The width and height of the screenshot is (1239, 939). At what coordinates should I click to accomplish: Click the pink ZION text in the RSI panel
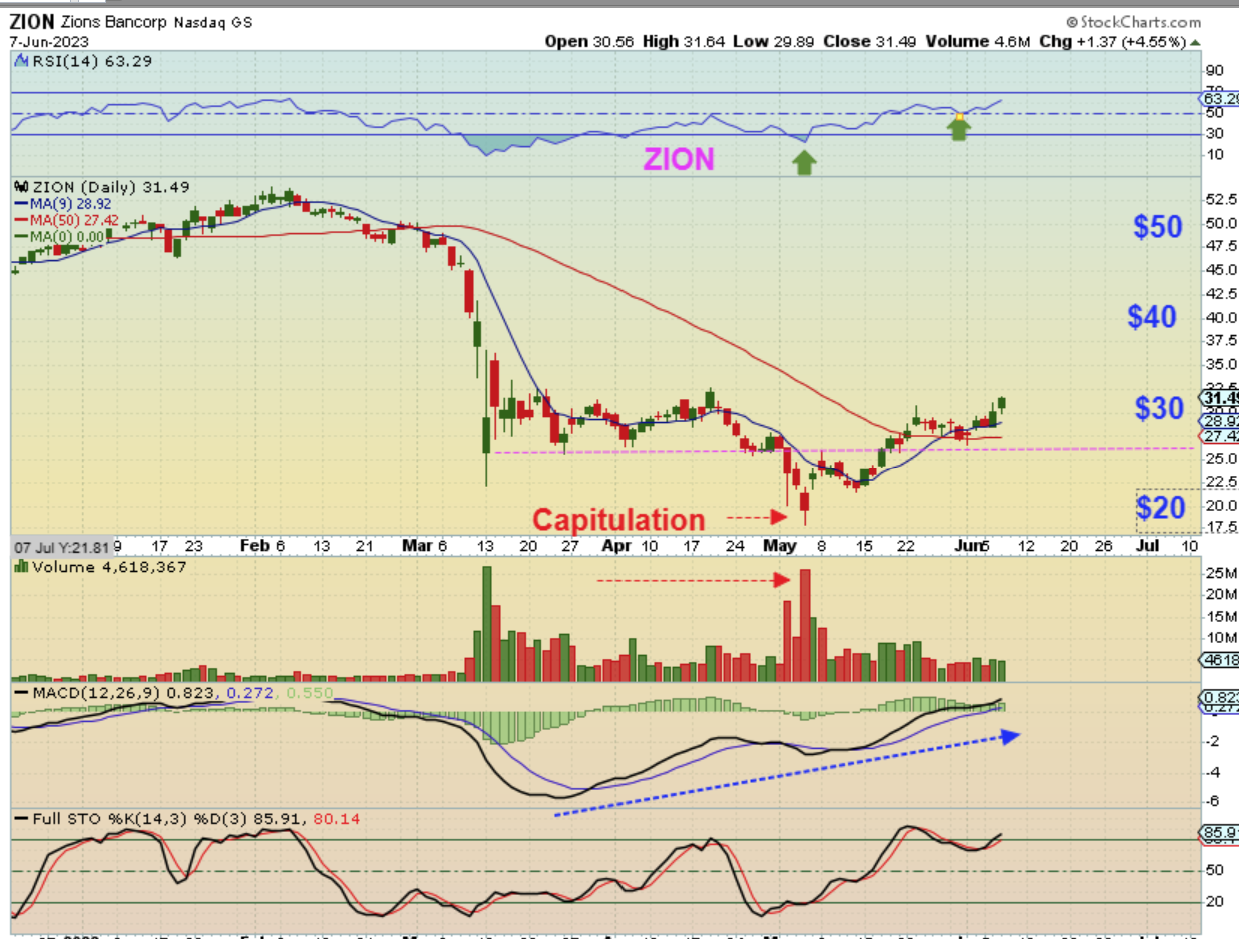pos(678,159)
